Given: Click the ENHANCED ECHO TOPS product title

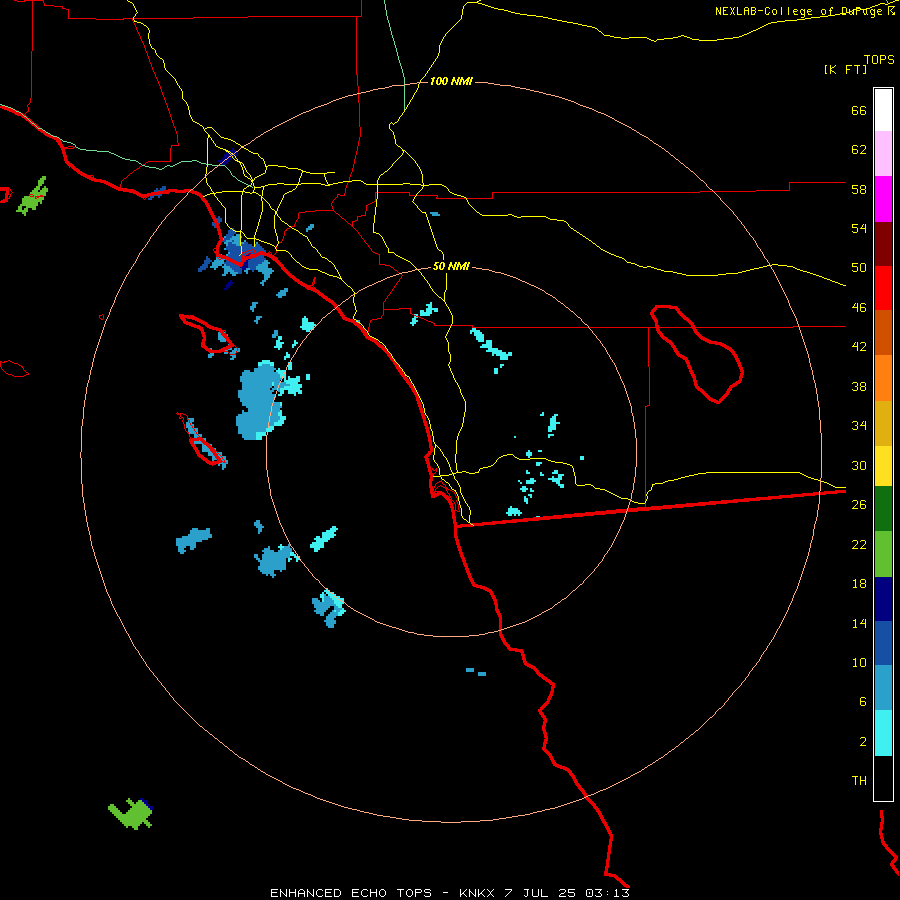Looking at the screenshot, I should (351, 893).
